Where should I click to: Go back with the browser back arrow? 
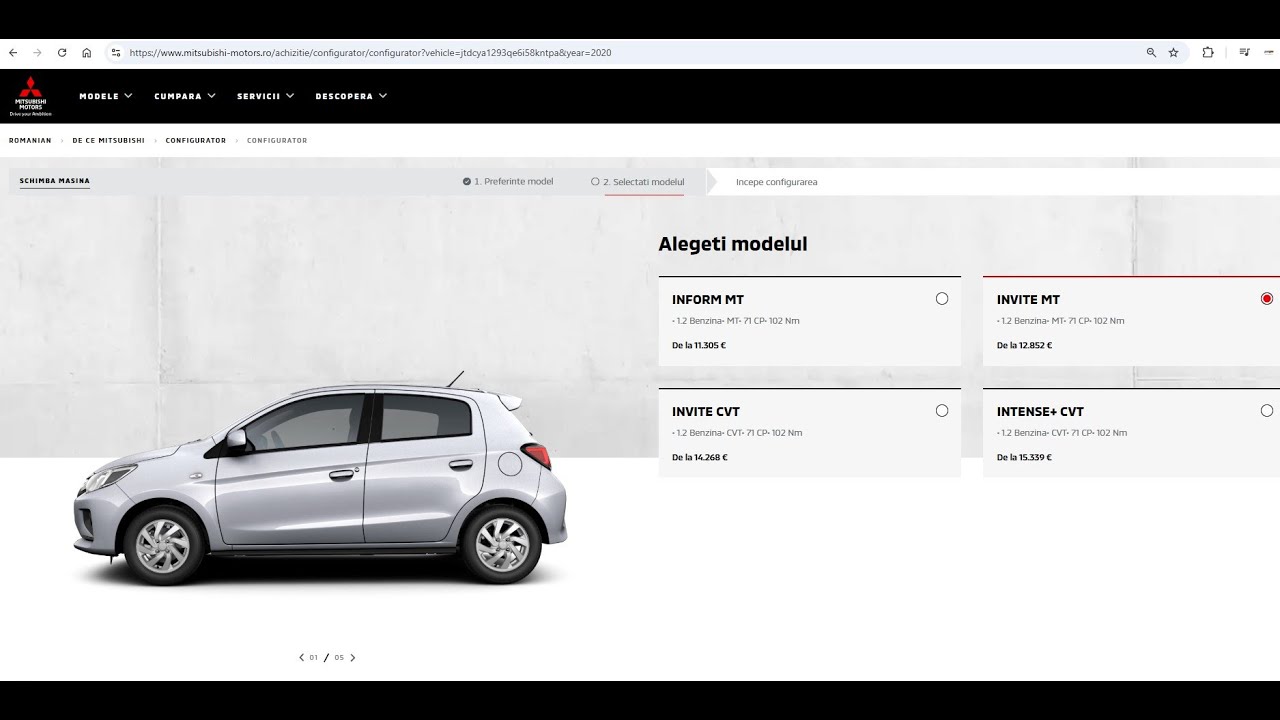[x=13, y=53]
